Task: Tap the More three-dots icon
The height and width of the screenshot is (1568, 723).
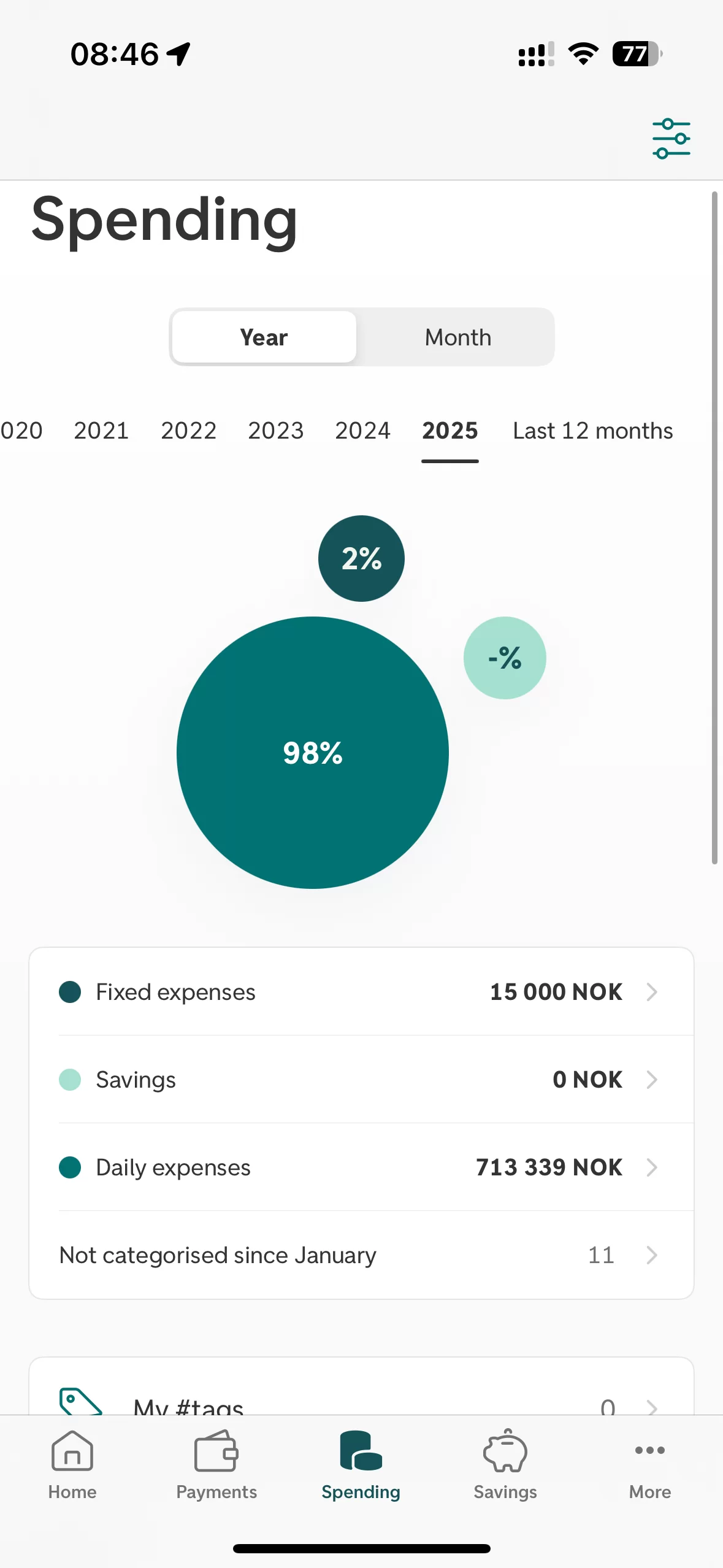Action: coord(649,1451)
